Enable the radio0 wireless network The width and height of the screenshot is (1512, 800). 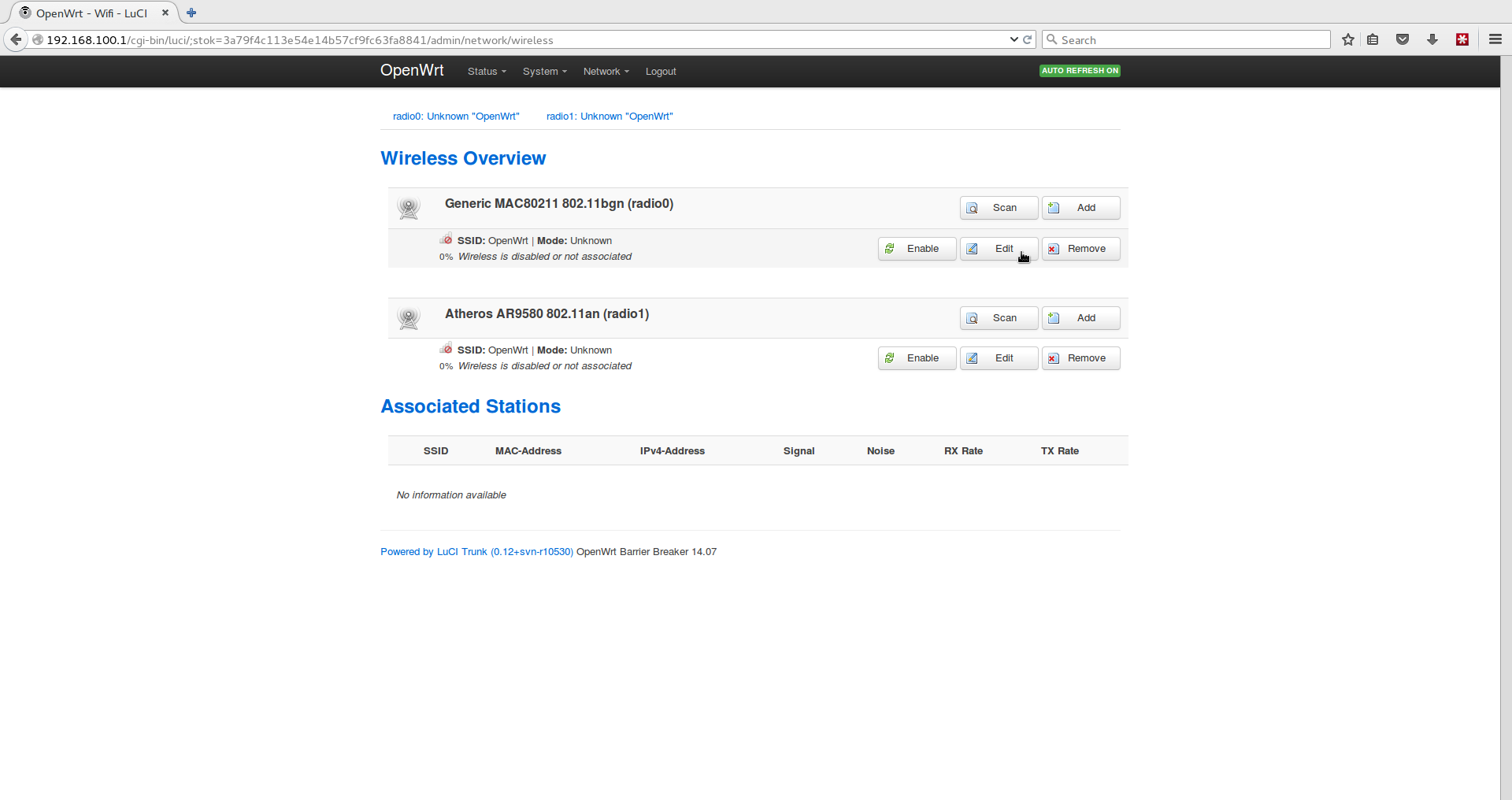point(917,249)
